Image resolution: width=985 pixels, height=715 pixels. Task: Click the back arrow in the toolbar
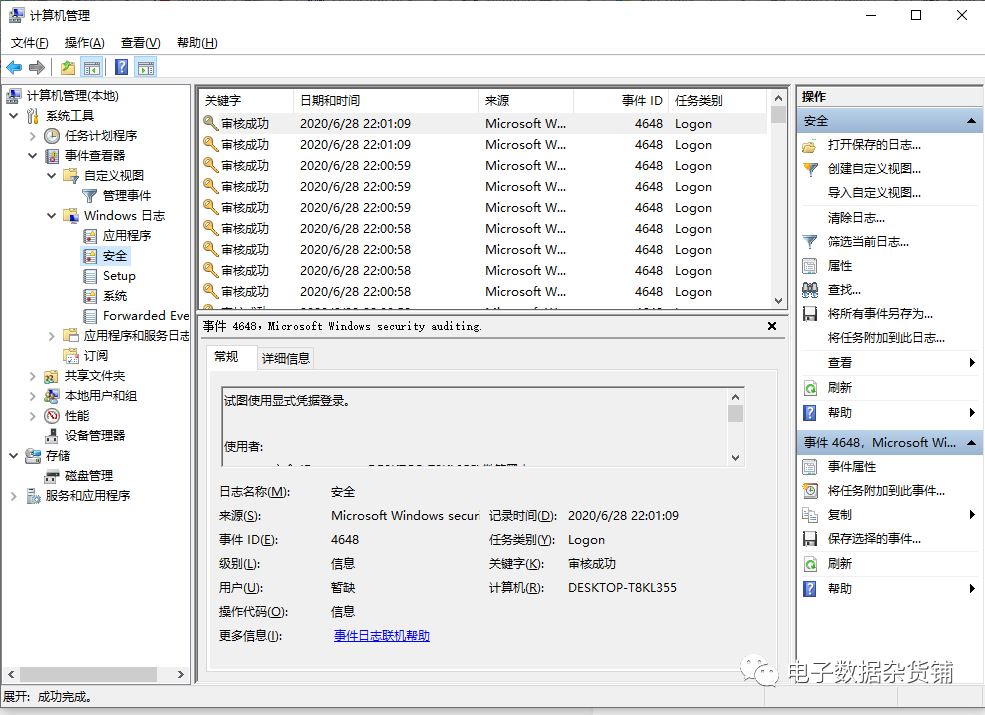pyautogui.click(x=14, y=66)
